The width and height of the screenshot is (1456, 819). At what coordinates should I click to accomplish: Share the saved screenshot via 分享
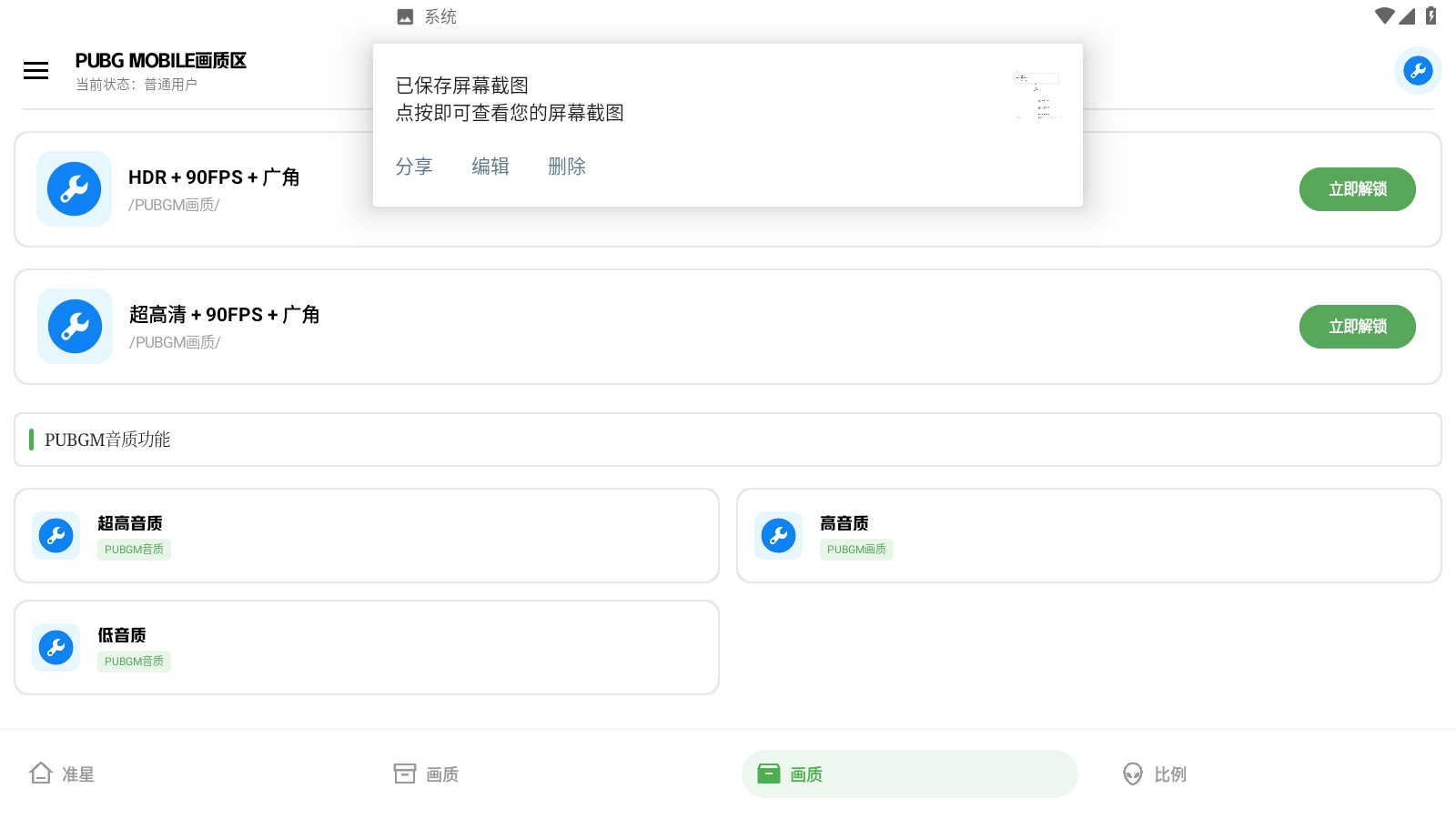tap(414, 166)
